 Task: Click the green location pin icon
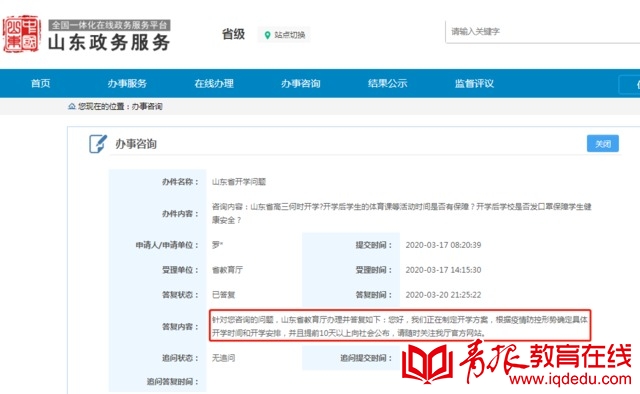[x=267, y=35]
